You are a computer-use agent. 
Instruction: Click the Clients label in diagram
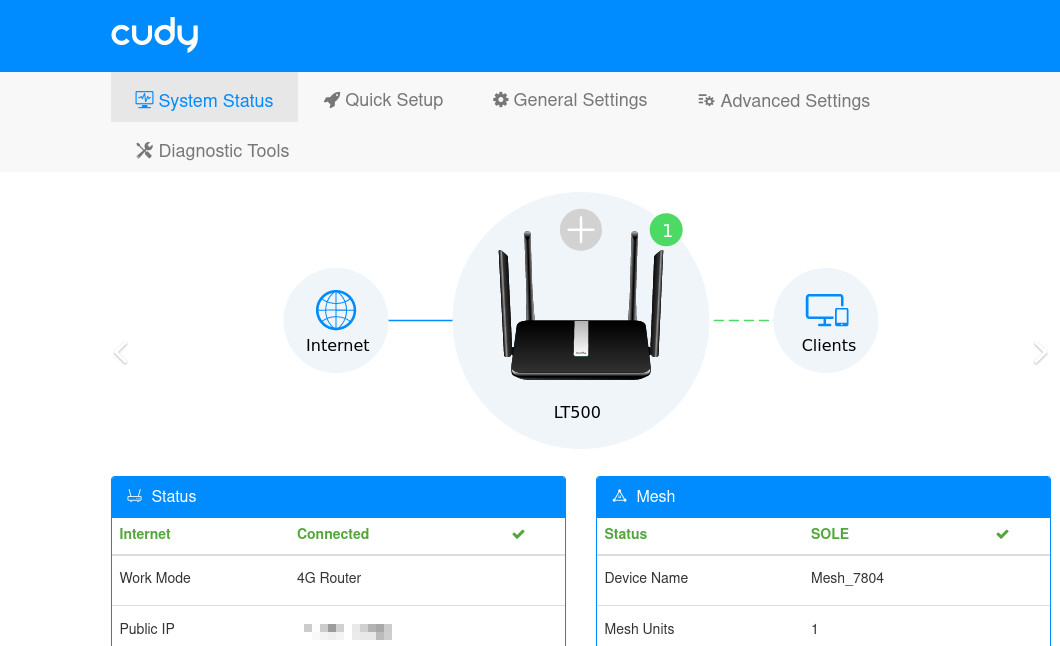(829, 345)
